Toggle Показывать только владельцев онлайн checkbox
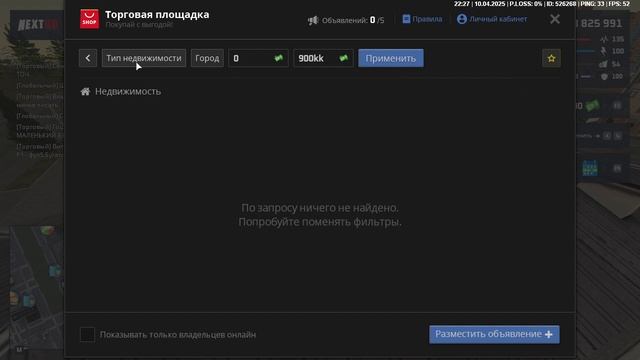Viewport: 640px width, 360px height. 87,334
